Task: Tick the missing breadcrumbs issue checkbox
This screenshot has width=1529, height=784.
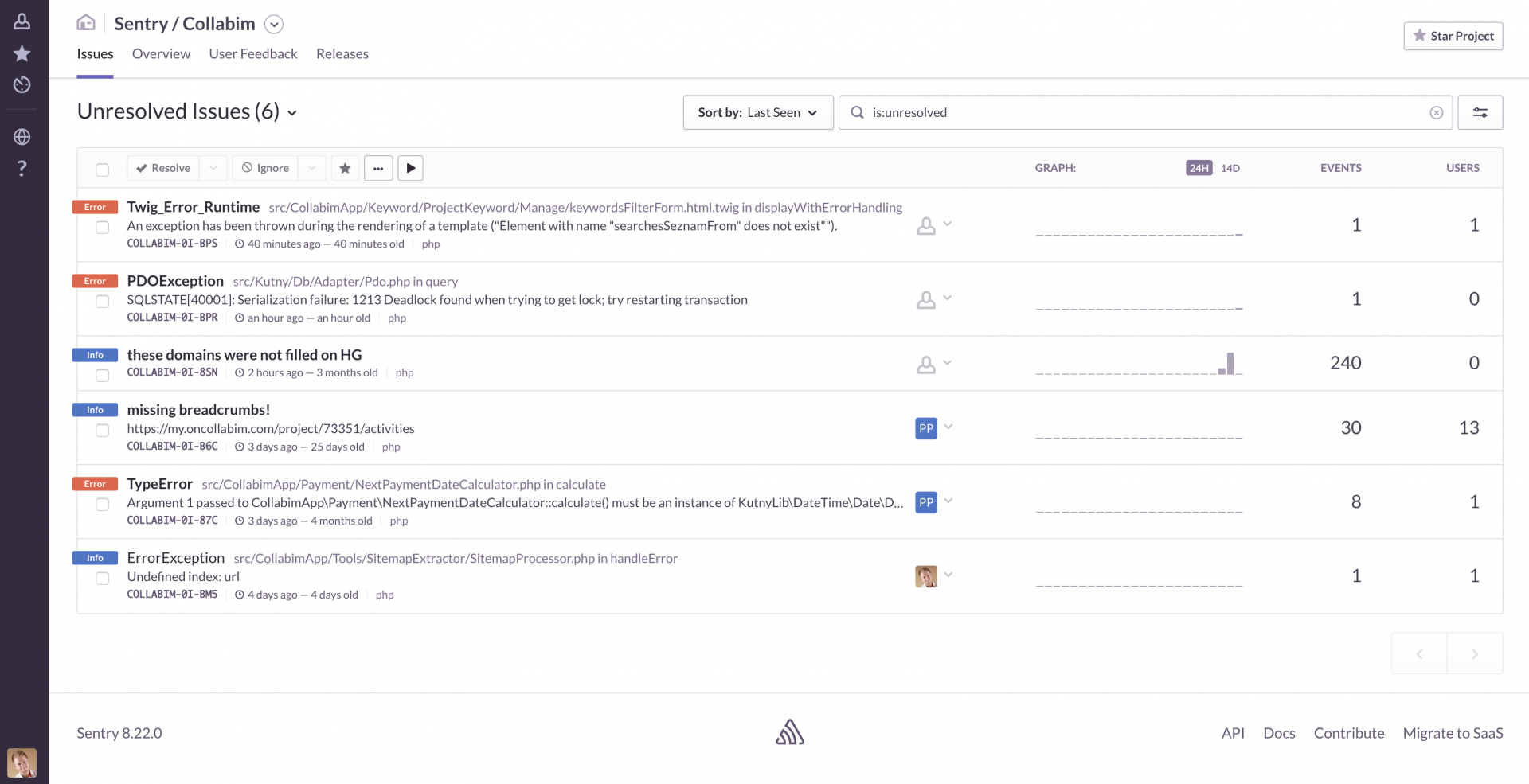Action: pyautogui.click(x=103, y=431)
